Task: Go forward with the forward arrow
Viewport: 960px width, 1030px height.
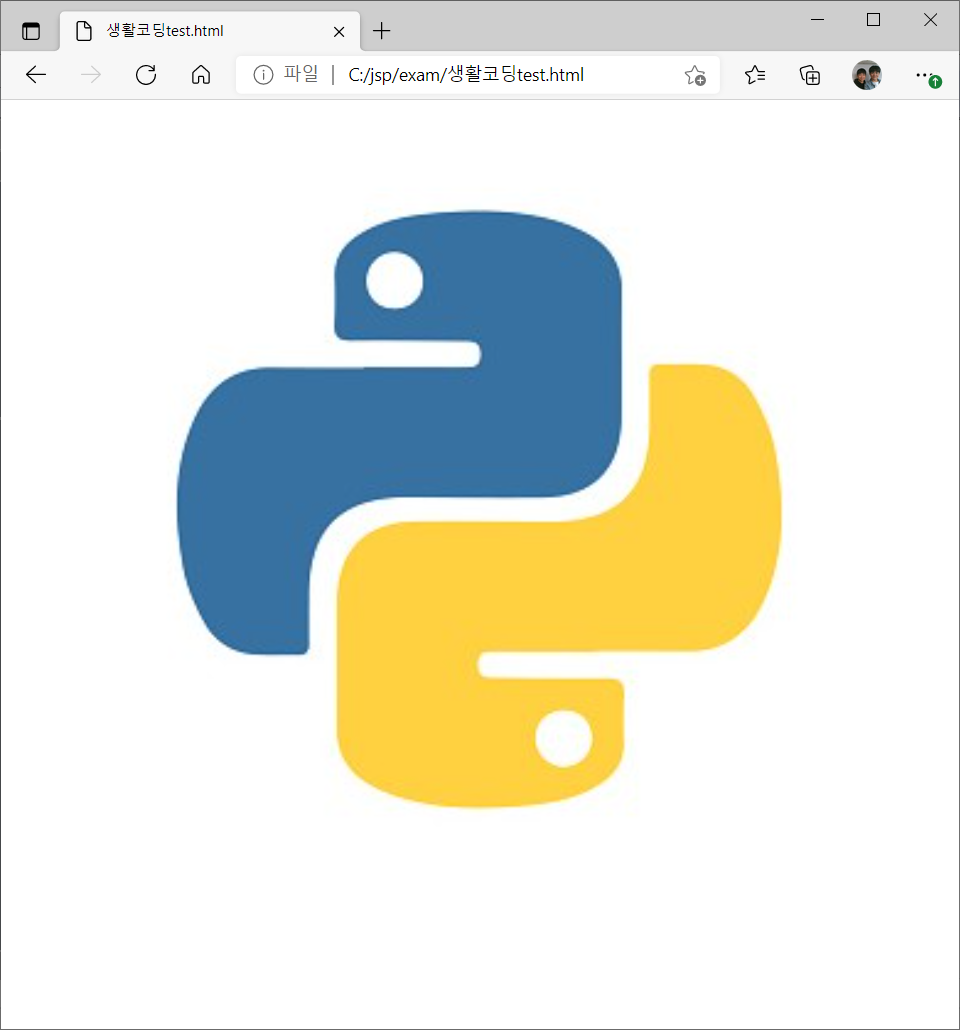Action: click(x=91, y=75)
